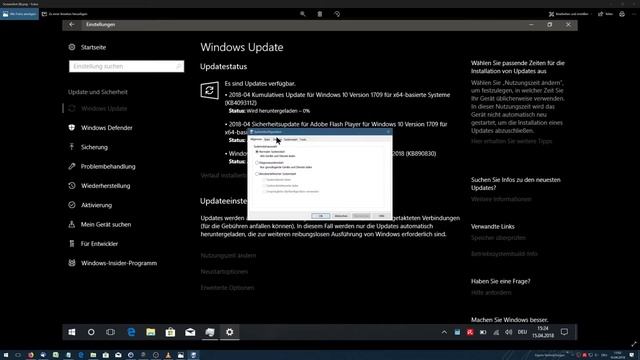Open Edge from the inner taskbar
Viewport: 640px width, 360px height.
coord(131,332)
